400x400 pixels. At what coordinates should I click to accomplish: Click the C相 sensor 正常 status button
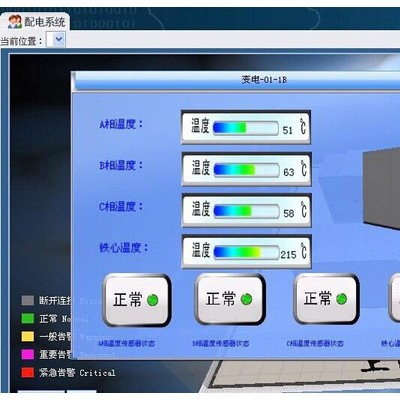click(326, 299)
